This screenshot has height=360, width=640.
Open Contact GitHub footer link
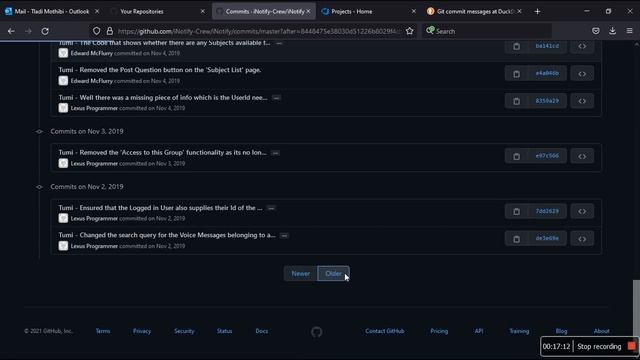pyautogui.click(x=384, y=331)
